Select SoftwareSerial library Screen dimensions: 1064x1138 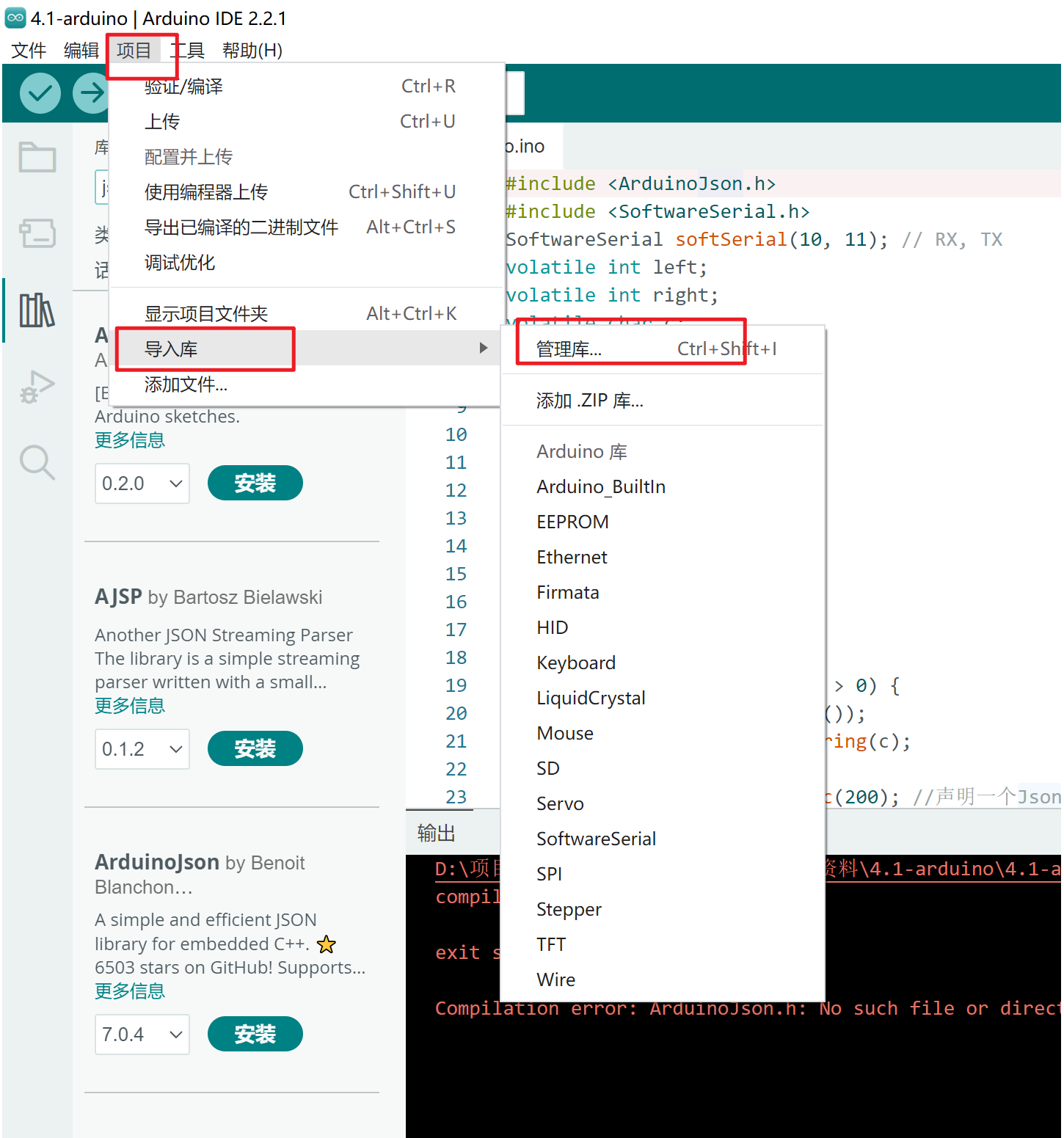coord(663,839)
